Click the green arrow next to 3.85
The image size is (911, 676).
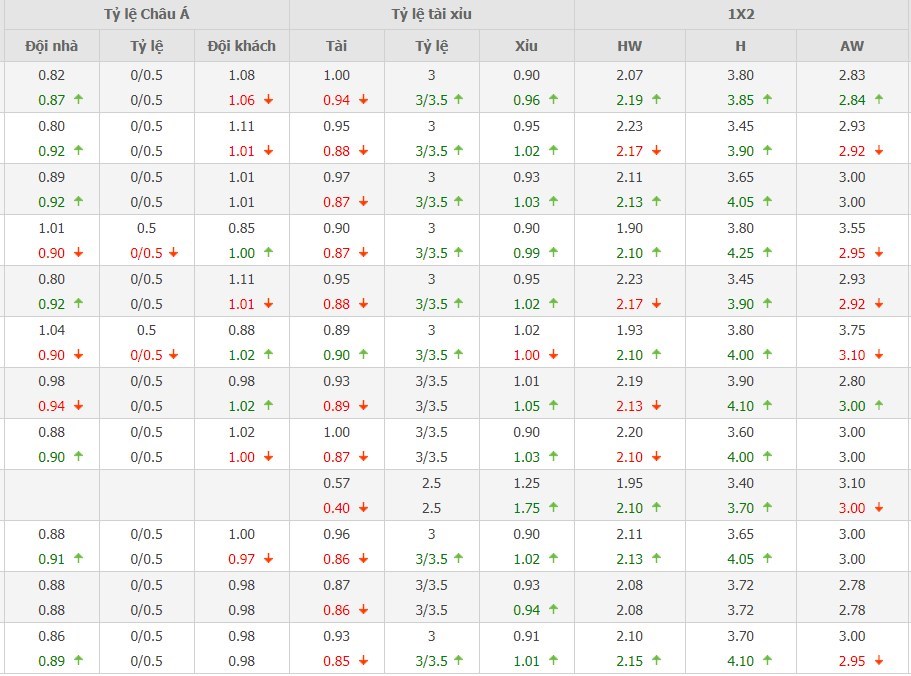coord(768,100)
